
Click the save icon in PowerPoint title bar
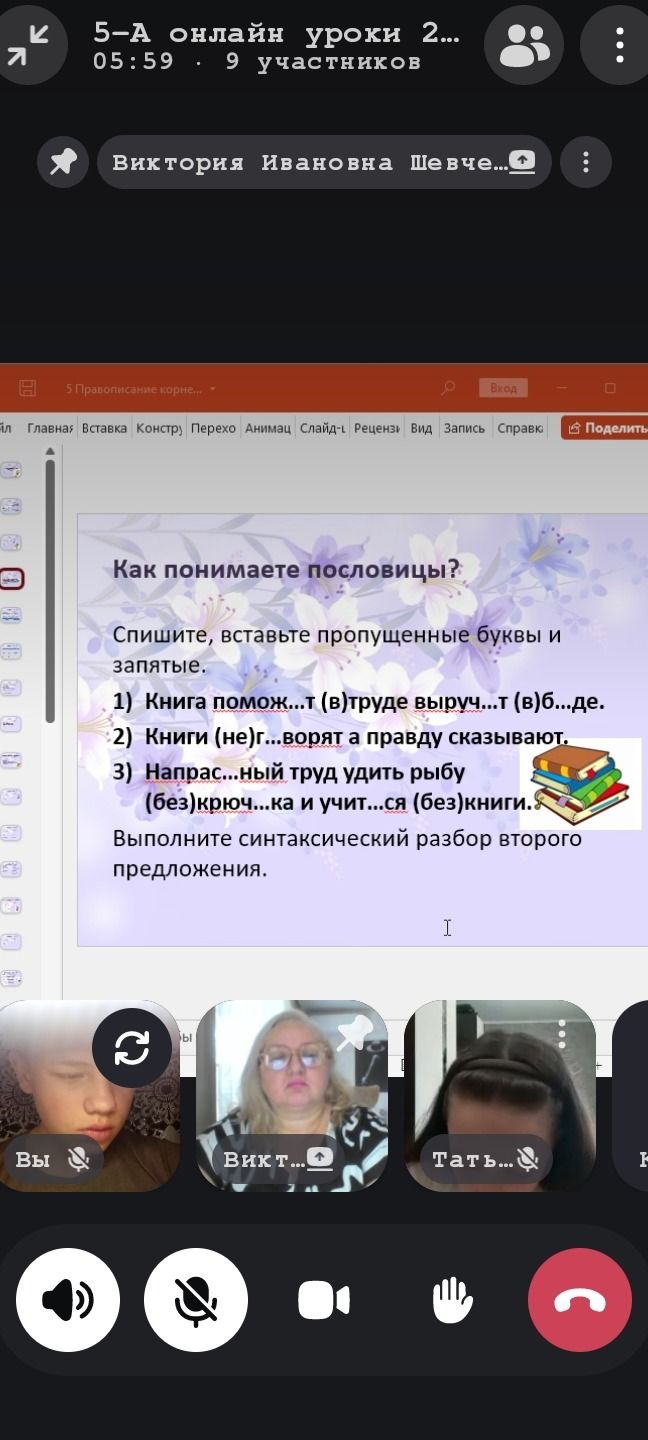coord(28,388)
